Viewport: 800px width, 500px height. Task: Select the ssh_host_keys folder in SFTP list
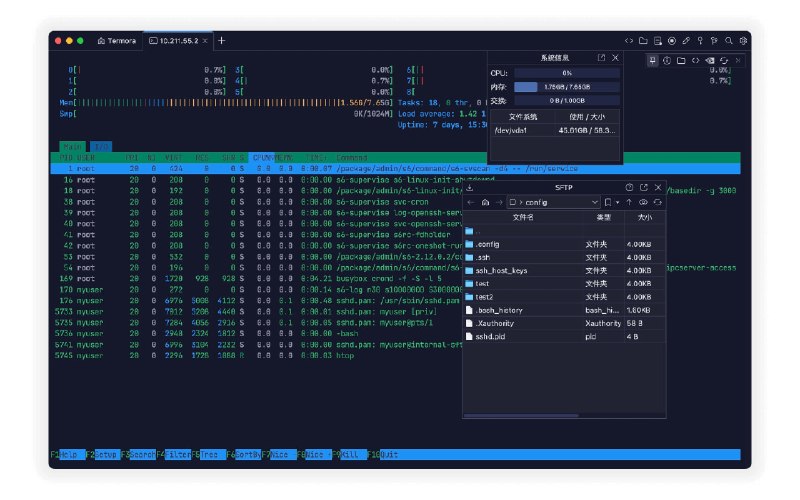[x=564, y=271]
